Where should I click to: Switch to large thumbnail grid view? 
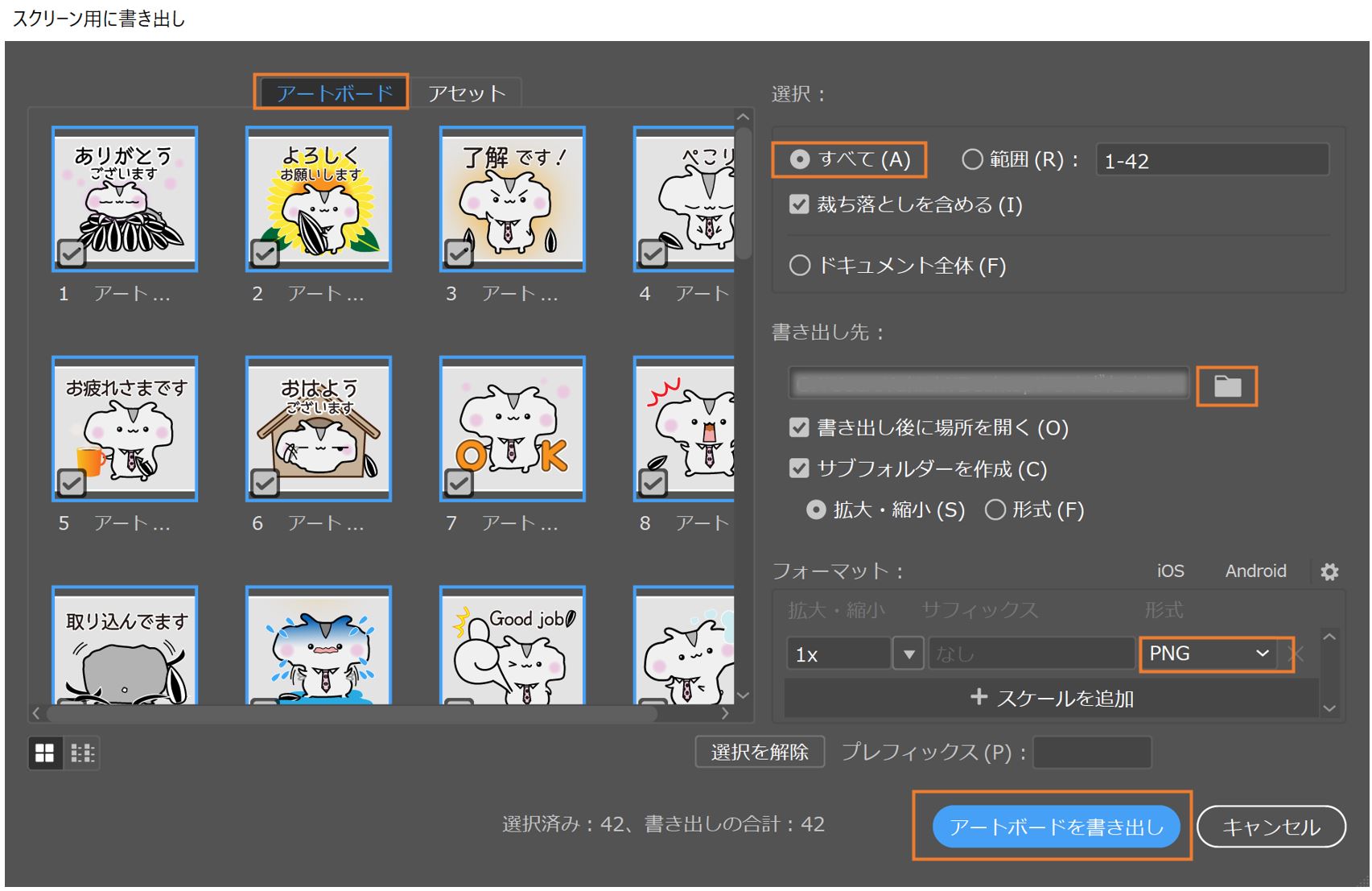pyautogui.click(x=45, y=753)
